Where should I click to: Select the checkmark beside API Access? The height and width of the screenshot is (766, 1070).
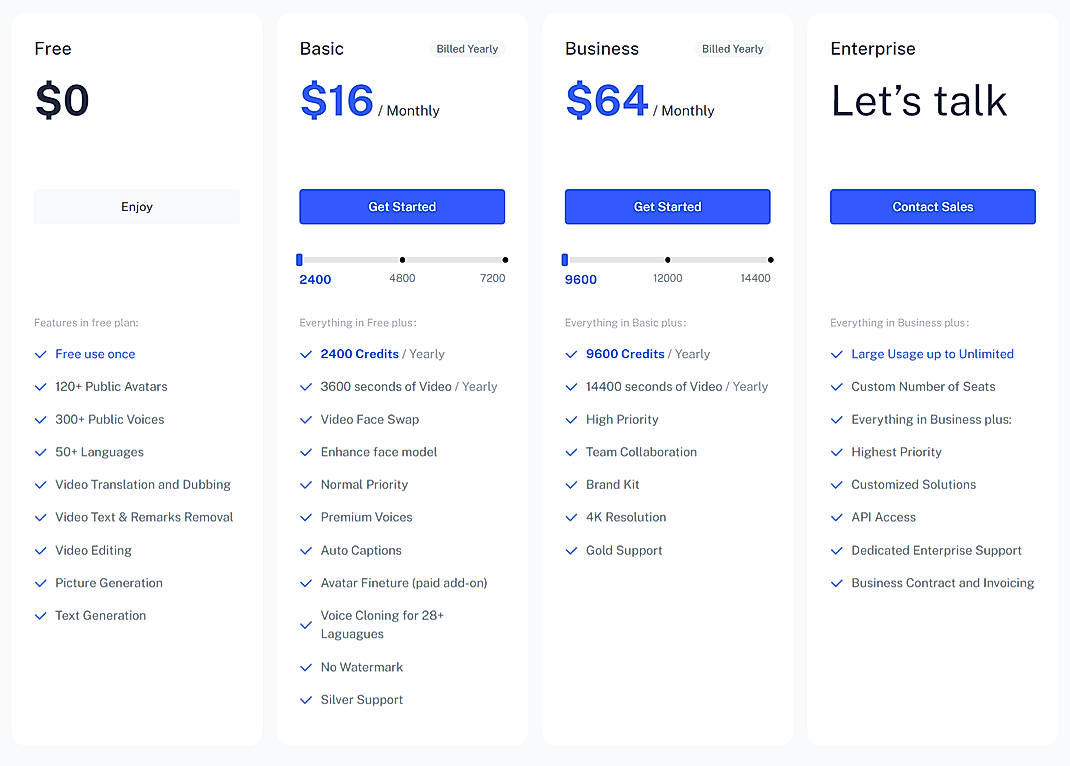836,517
